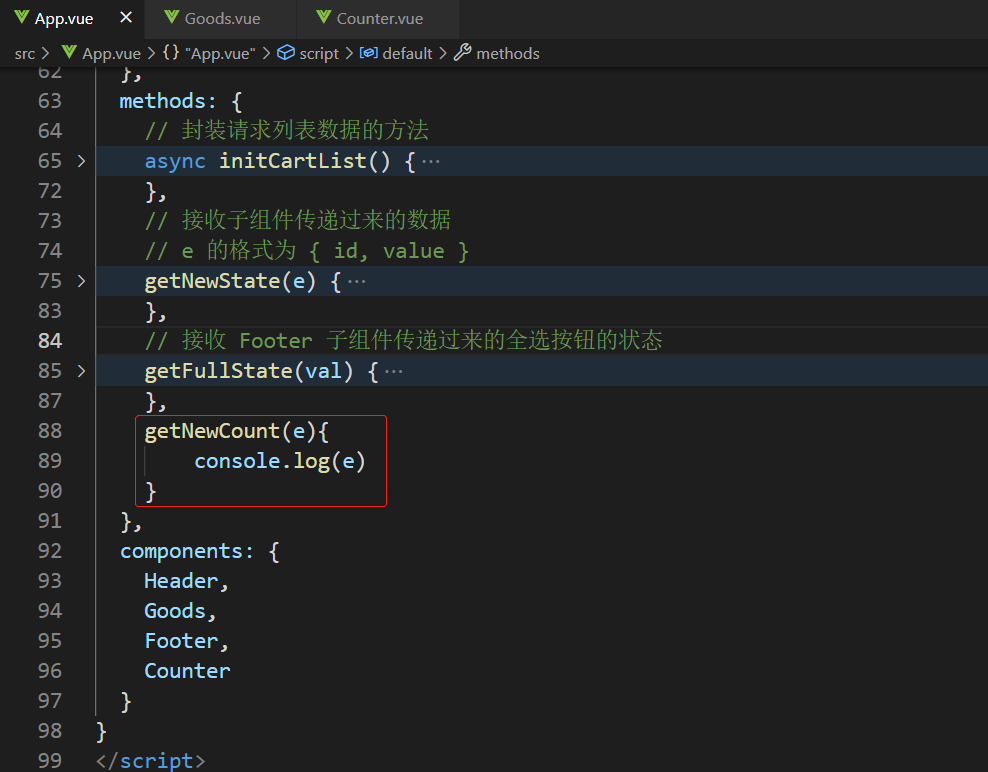Click the Vue icon on Goods.vue tab
The height and width of the screenshot is (772, 988).
click(x=171, y=18)
